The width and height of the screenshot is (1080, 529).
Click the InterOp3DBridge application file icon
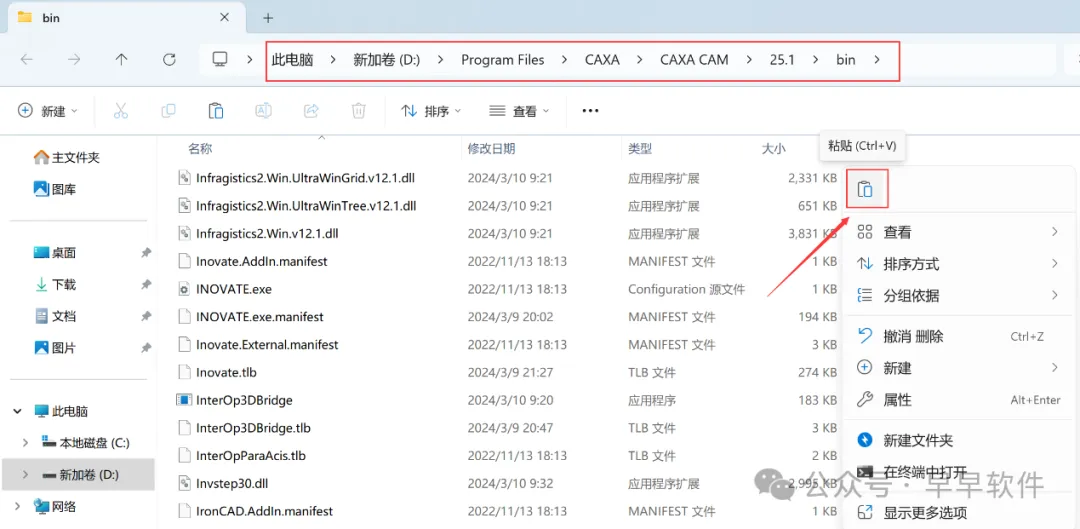point(183,400)
